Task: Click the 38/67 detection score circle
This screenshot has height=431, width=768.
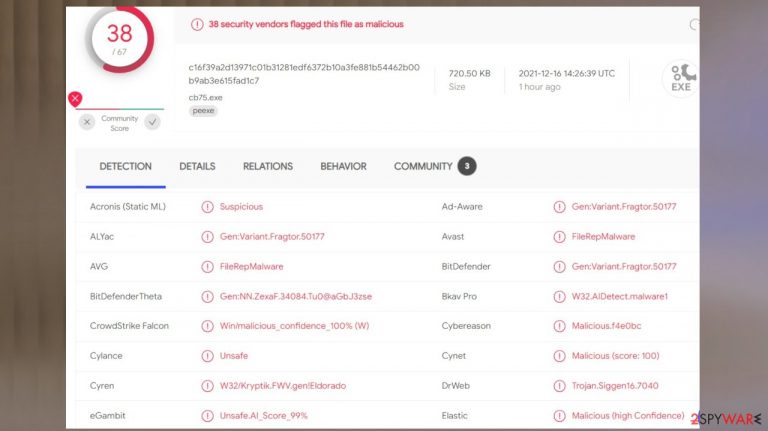Action: (120, 39)
